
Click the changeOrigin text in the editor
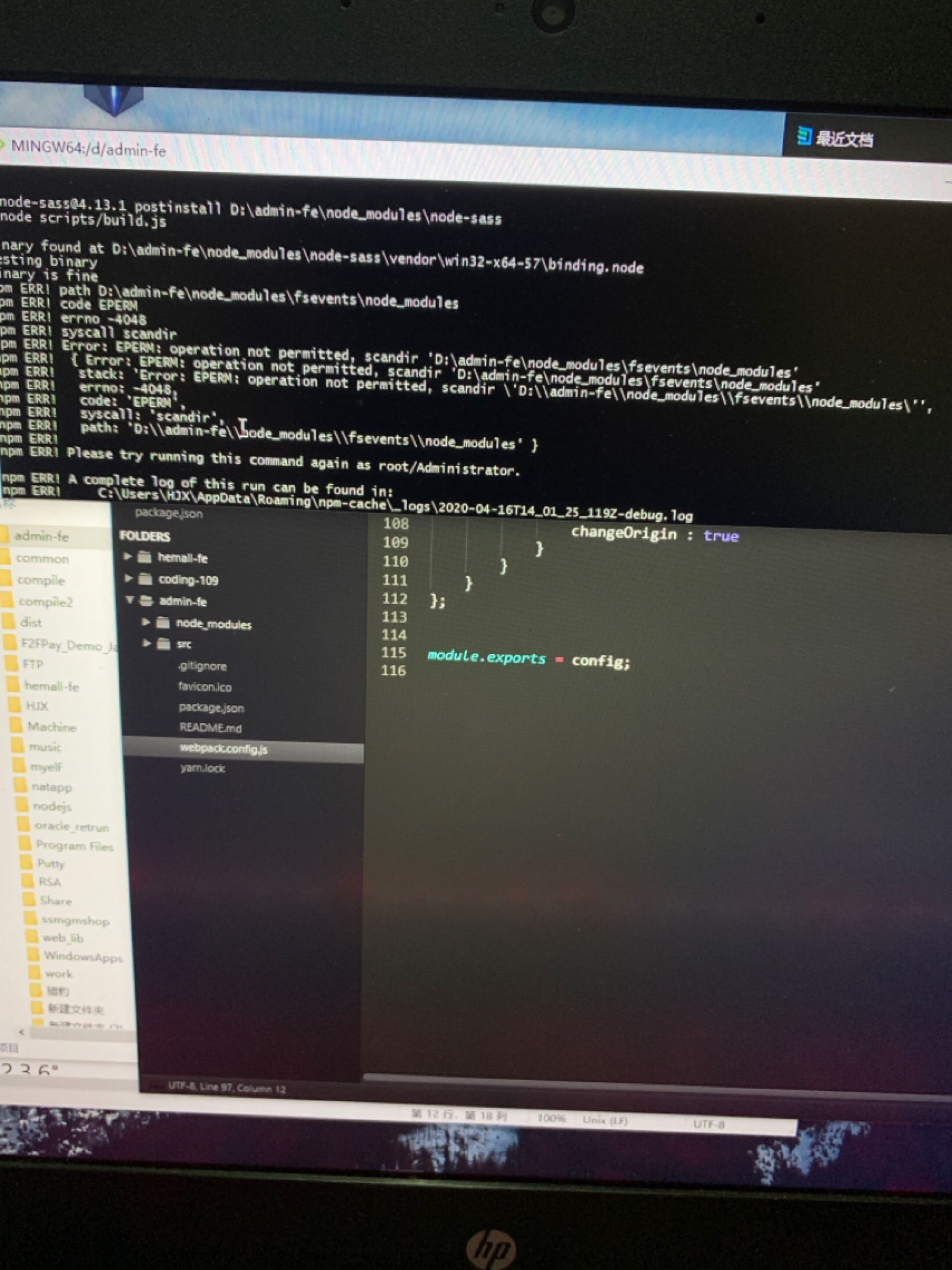pyautogui.click(x=624, y=532)
